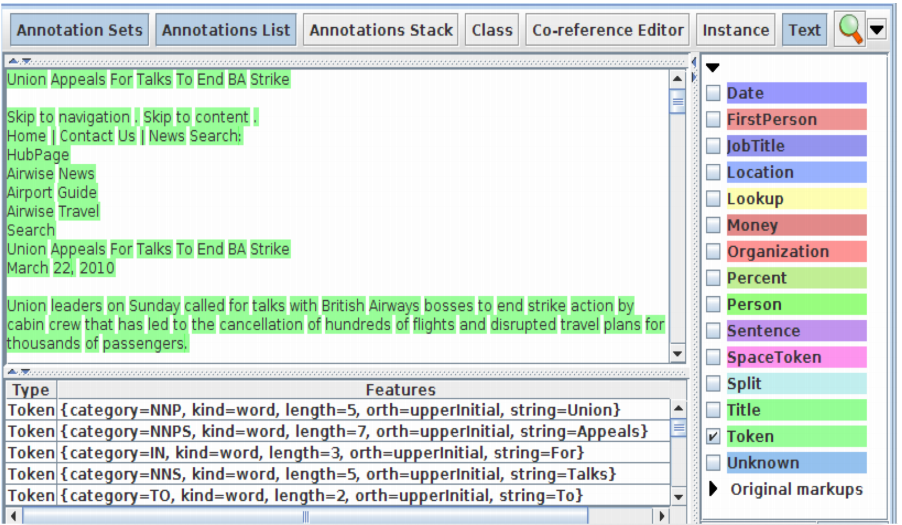The image size is (902, 525).
Task: Open the dropdown arrow beside search icon
Action: pos(877,30)
